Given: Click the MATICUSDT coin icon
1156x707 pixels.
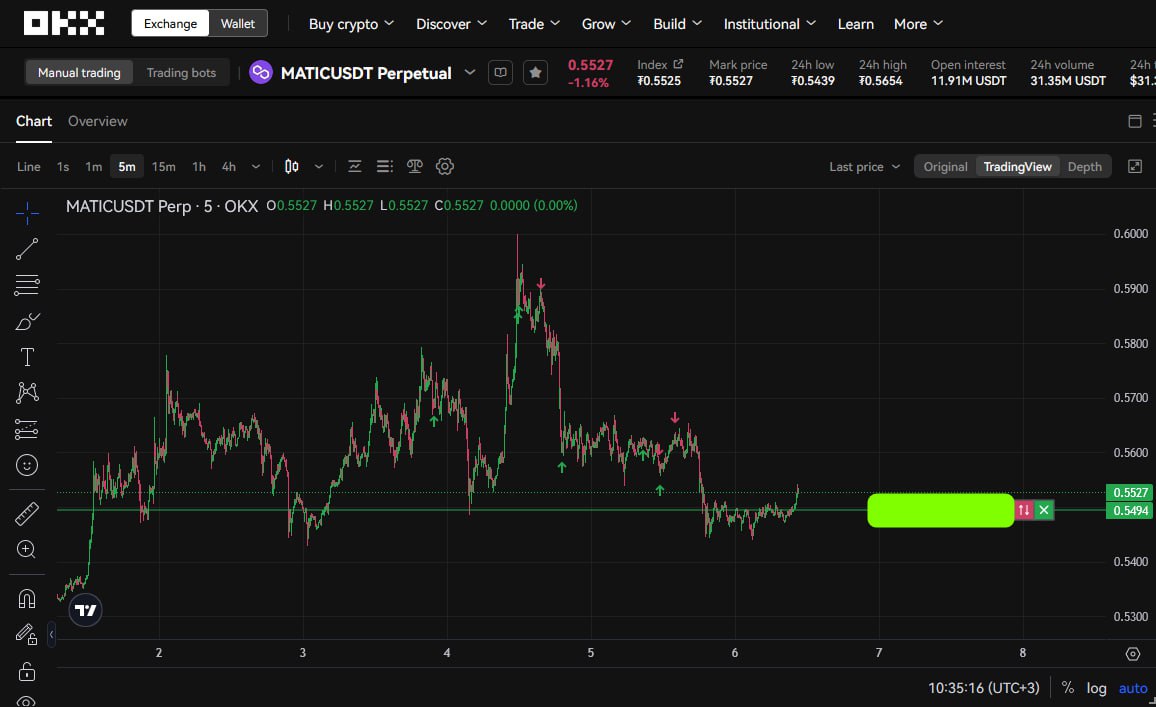Looking at the screenshot, I should click(261, 72).
